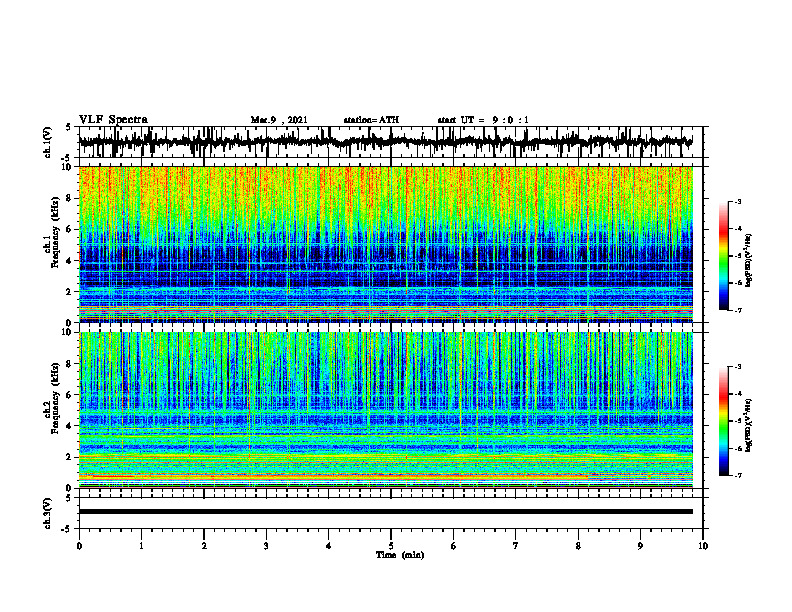Click inside the ch.2 spectrogram panel

pos(385,410)
